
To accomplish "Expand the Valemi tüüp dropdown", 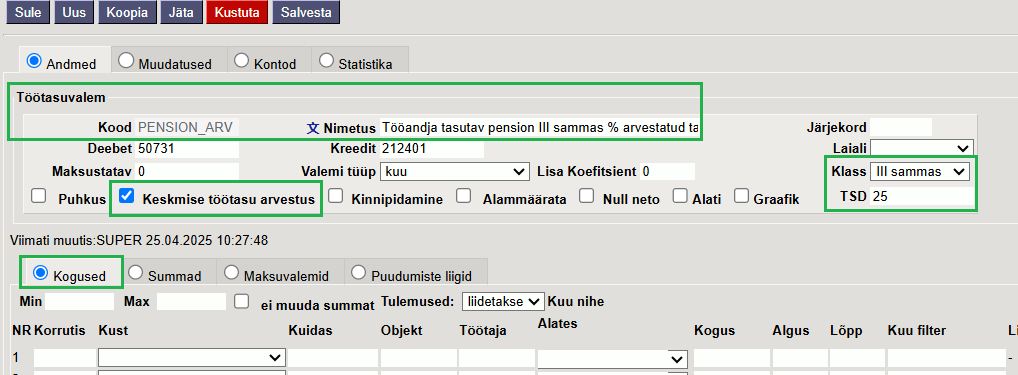I will [x=454, y=171].
